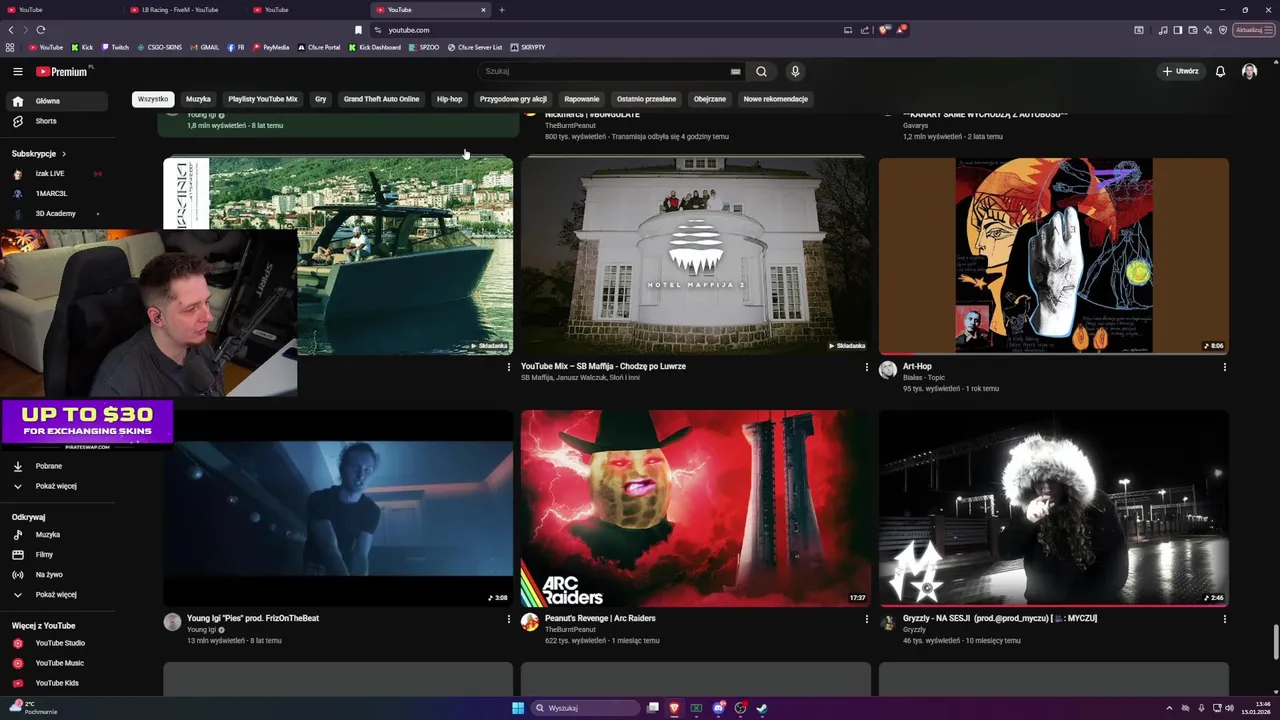
Task: Open the Art-Hop video thumbnail
Action: 1053,256
